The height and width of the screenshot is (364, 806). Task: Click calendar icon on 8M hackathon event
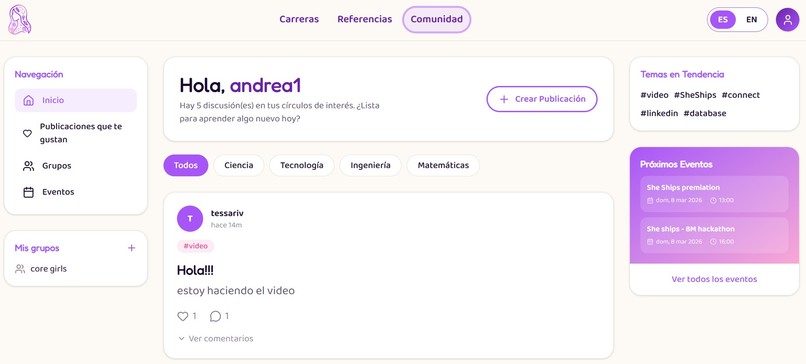click(x=650, y=242)
